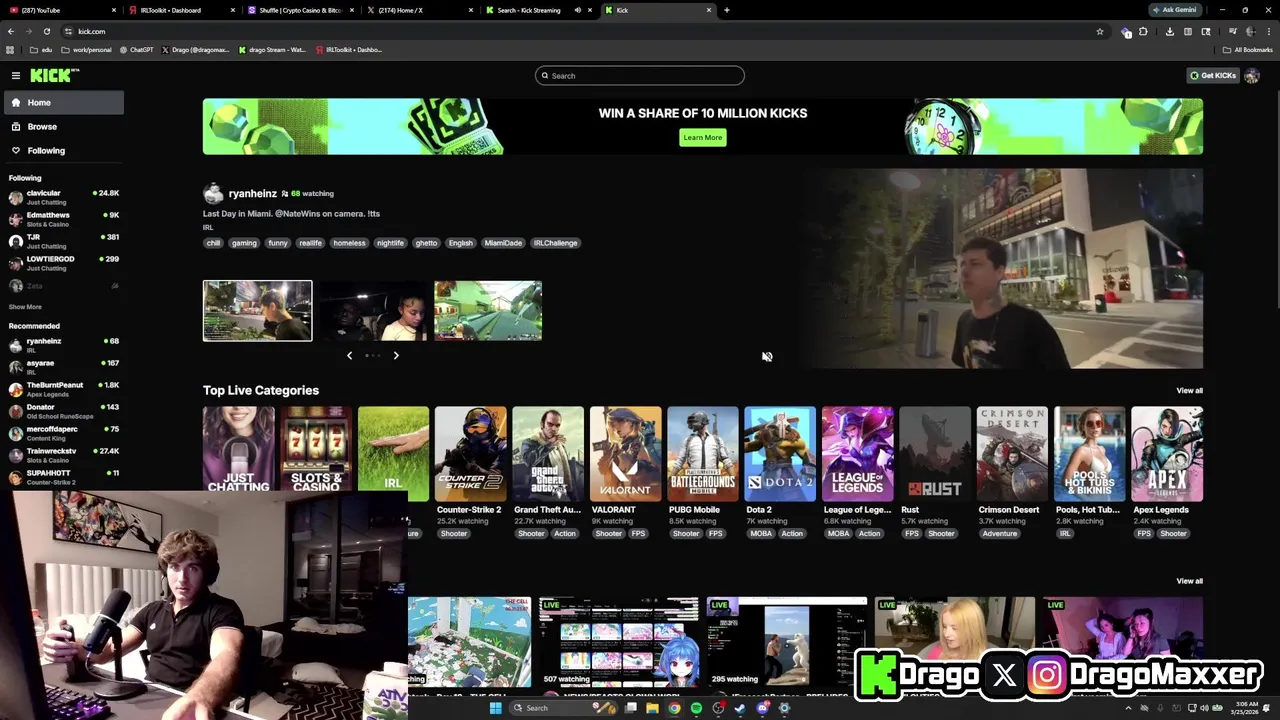Open asyarae in Recommended list
This screenshot has width=1280, height=720.
pyautogui.click(x=64, y=367)
